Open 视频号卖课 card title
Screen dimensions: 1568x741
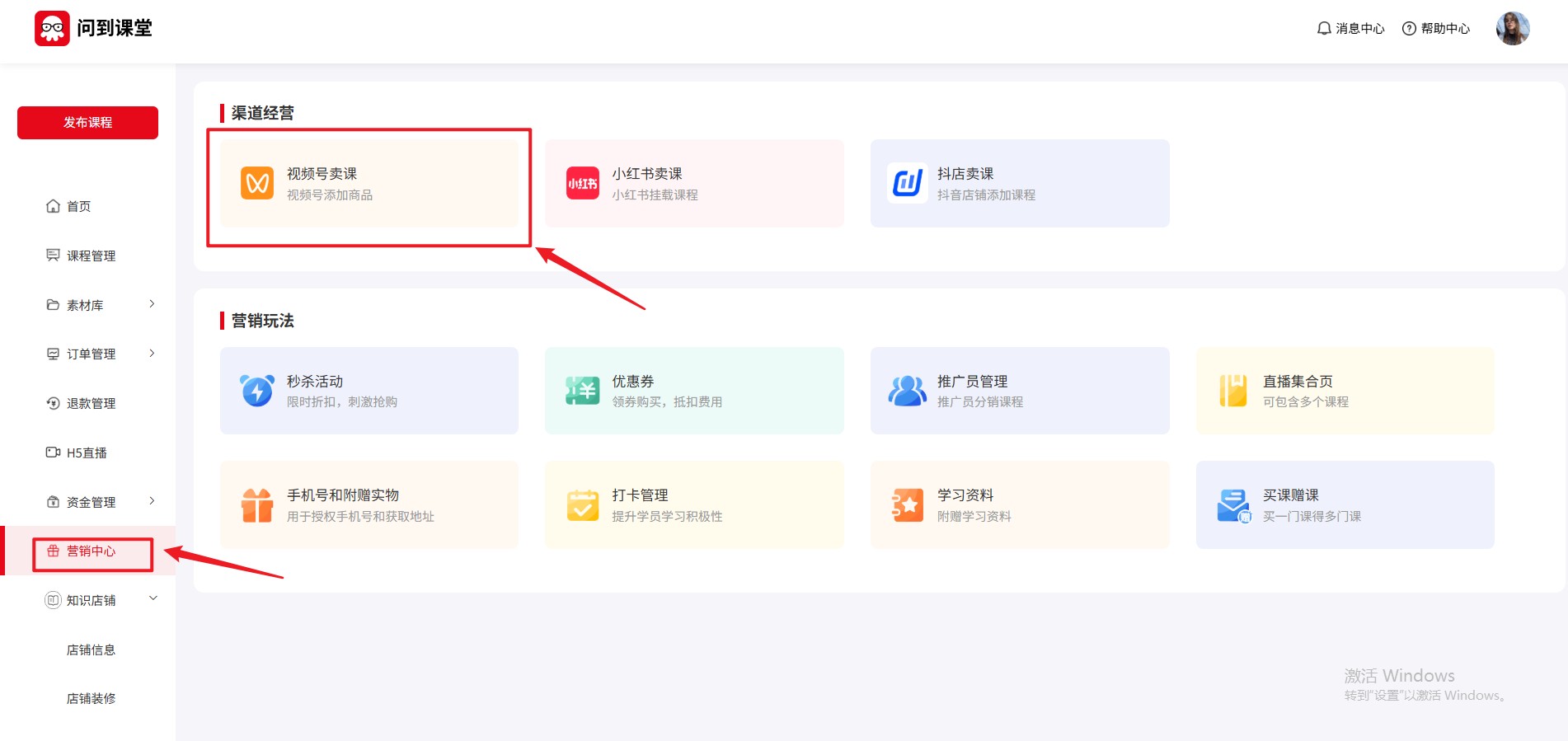pyautogui.click(x=322, y=174)
